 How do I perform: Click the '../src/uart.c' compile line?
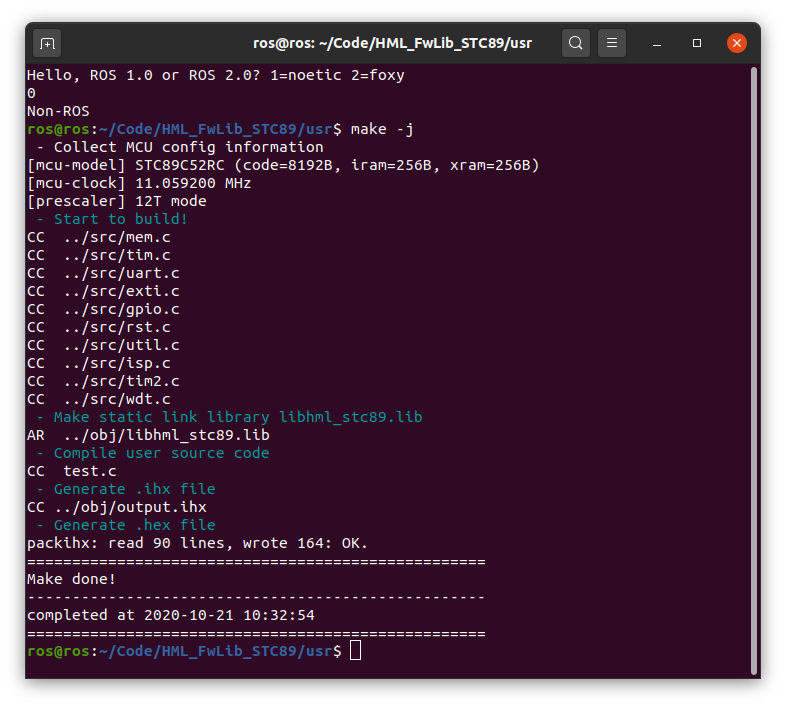point(103,273)
